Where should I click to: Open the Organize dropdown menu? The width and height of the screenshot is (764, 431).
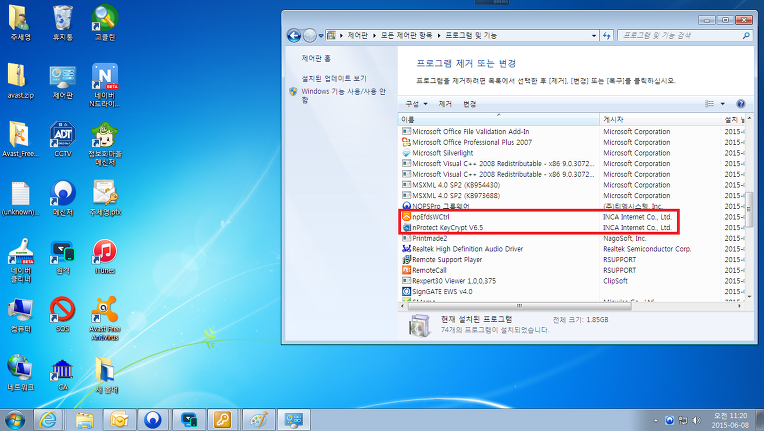coord(417,104)
